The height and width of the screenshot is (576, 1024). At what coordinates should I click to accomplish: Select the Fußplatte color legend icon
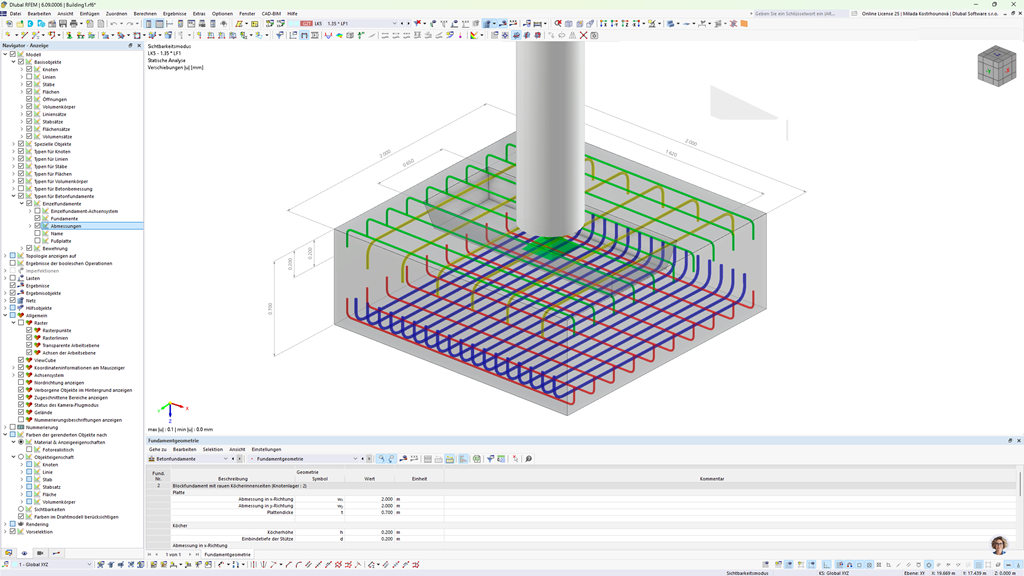point(46,241)
